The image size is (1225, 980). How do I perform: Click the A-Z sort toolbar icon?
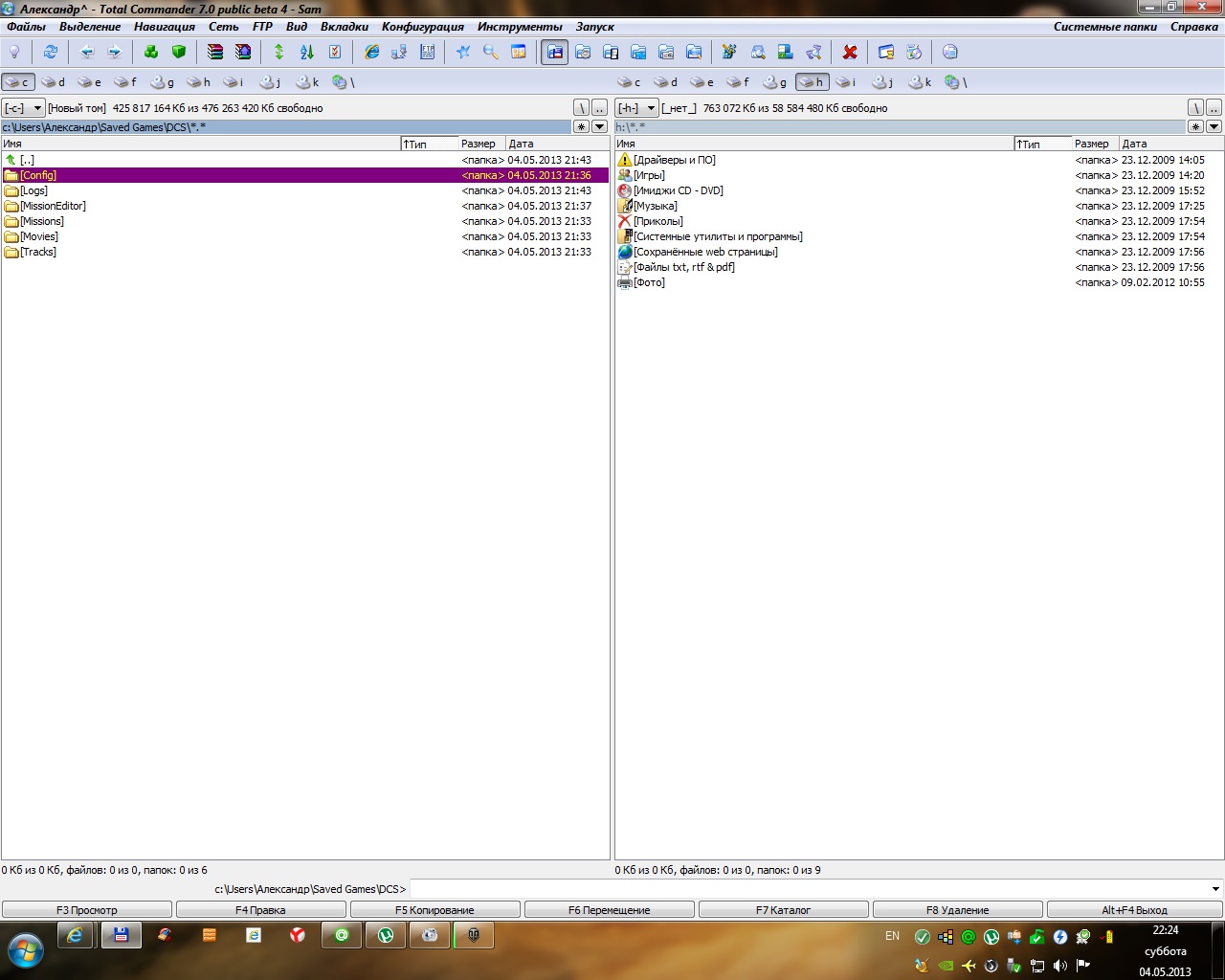[307, 52]
